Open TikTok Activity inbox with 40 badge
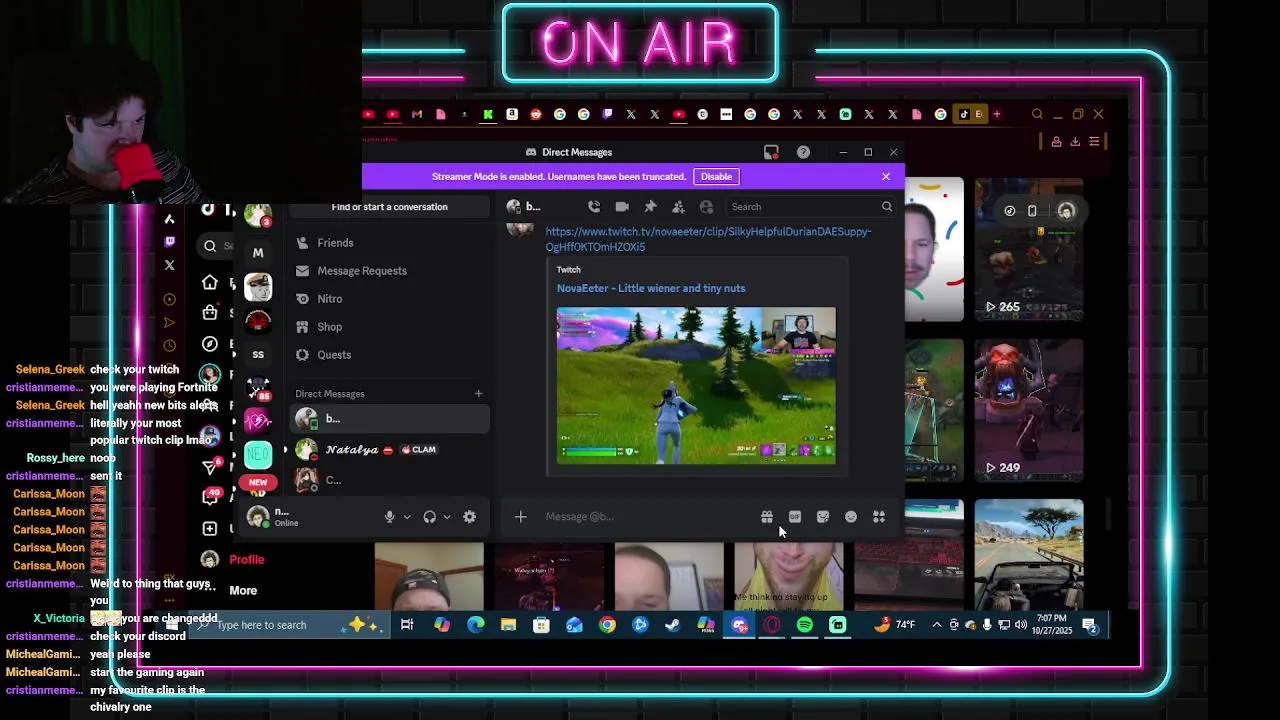 tap(211, 496)
